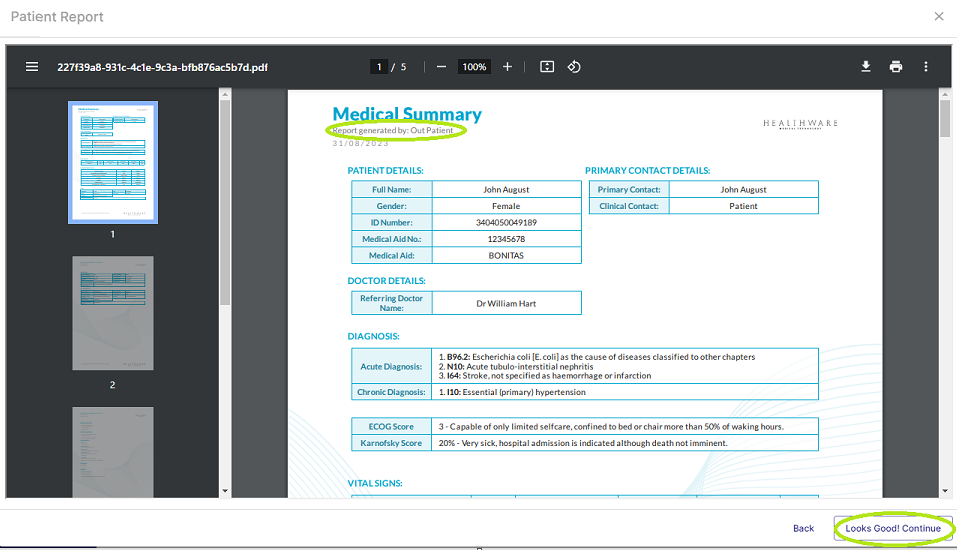Viewport: 957px width, 550px height.
Task: Click the thumbnail panel scrollbar
Action: click(225, 200)
